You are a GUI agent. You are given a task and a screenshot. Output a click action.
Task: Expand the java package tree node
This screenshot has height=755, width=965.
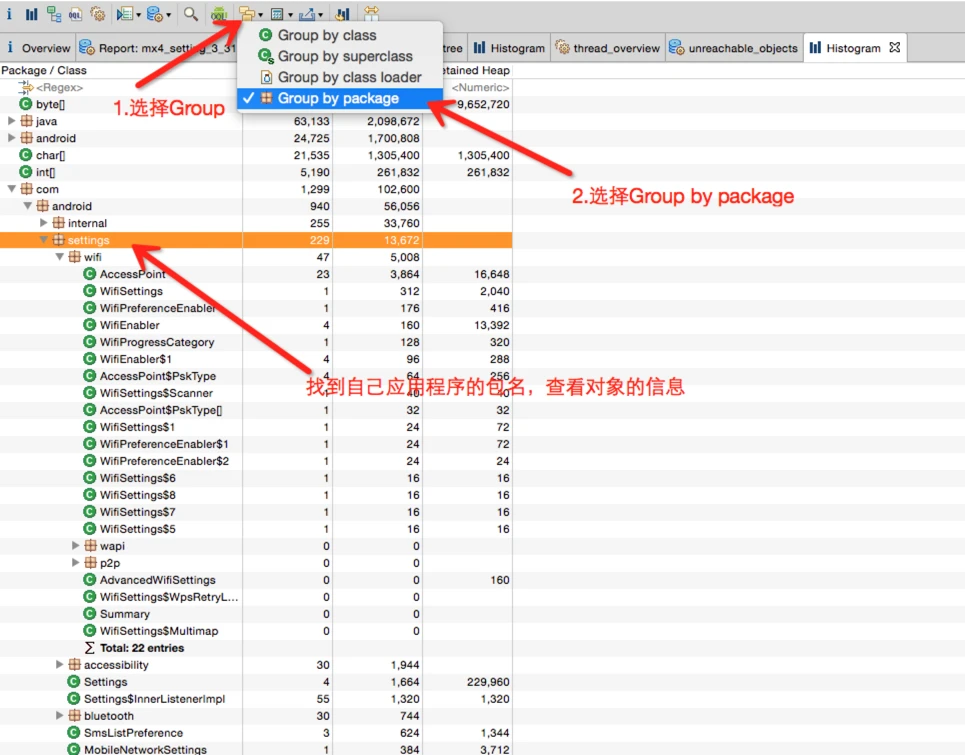[x=12, y=121]
